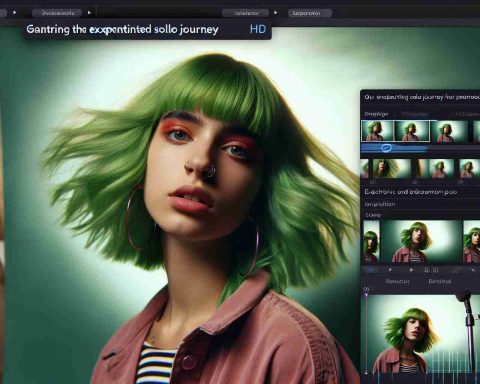The image size is (480, 384).
Task: Expand the leftmost arrow in the top bar
Action: click(14, 13)
